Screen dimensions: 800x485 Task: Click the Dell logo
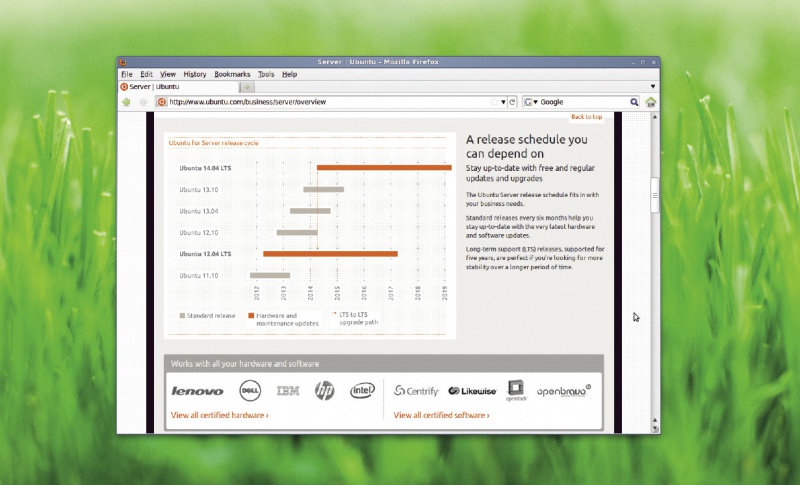(250, 391)
